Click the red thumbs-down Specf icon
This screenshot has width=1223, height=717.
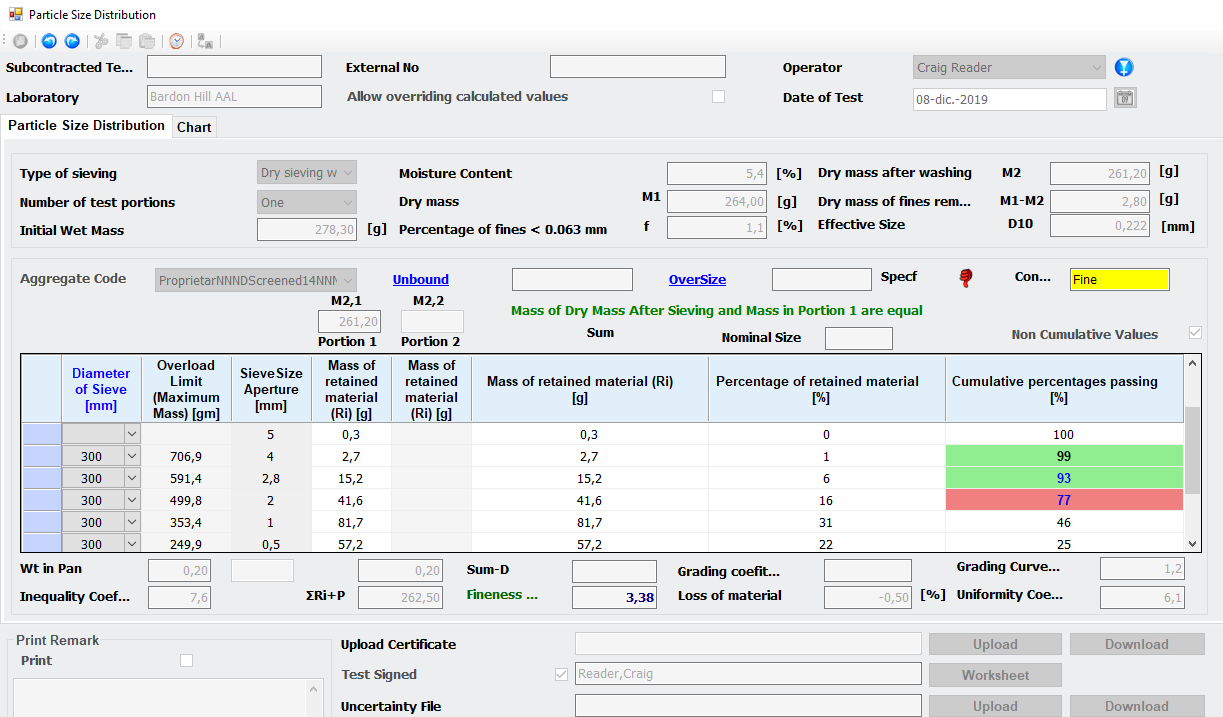point(966,279)
